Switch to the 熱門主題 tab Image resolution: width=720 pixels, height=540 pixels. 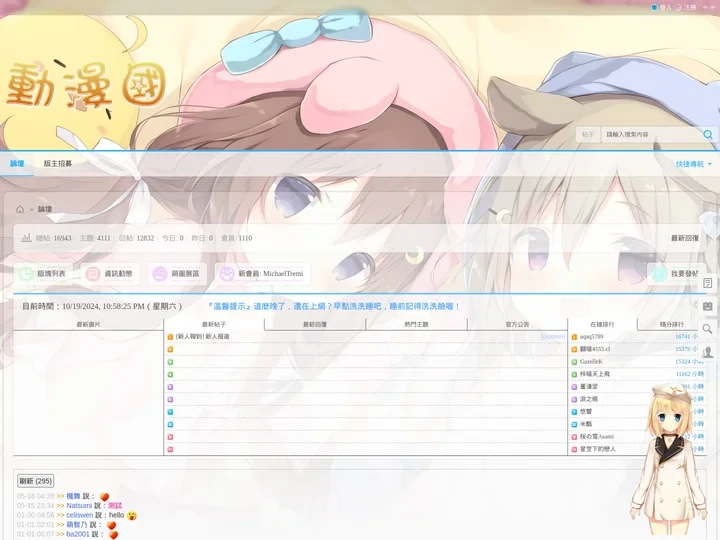tap(416, 324)
